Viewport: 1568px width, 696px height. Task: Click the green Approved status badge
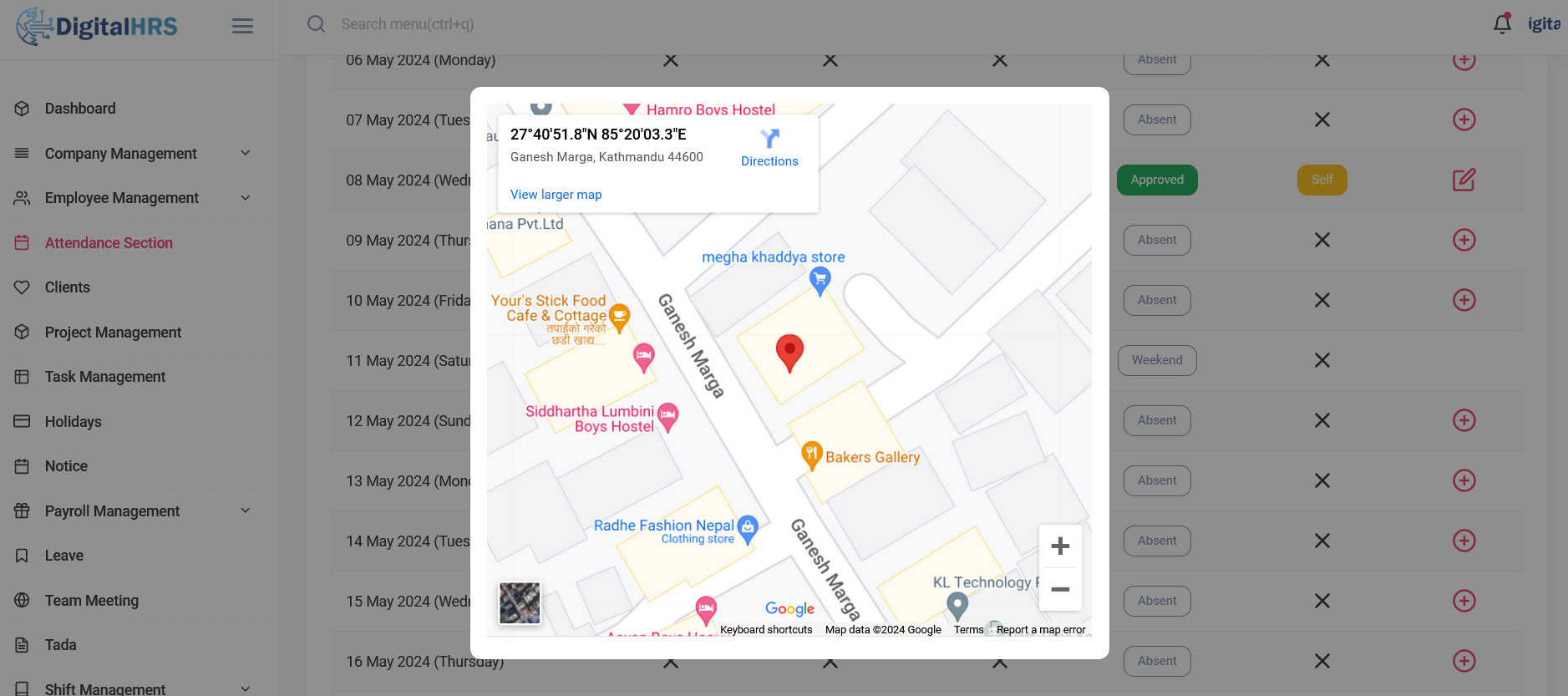[1157, 180]
